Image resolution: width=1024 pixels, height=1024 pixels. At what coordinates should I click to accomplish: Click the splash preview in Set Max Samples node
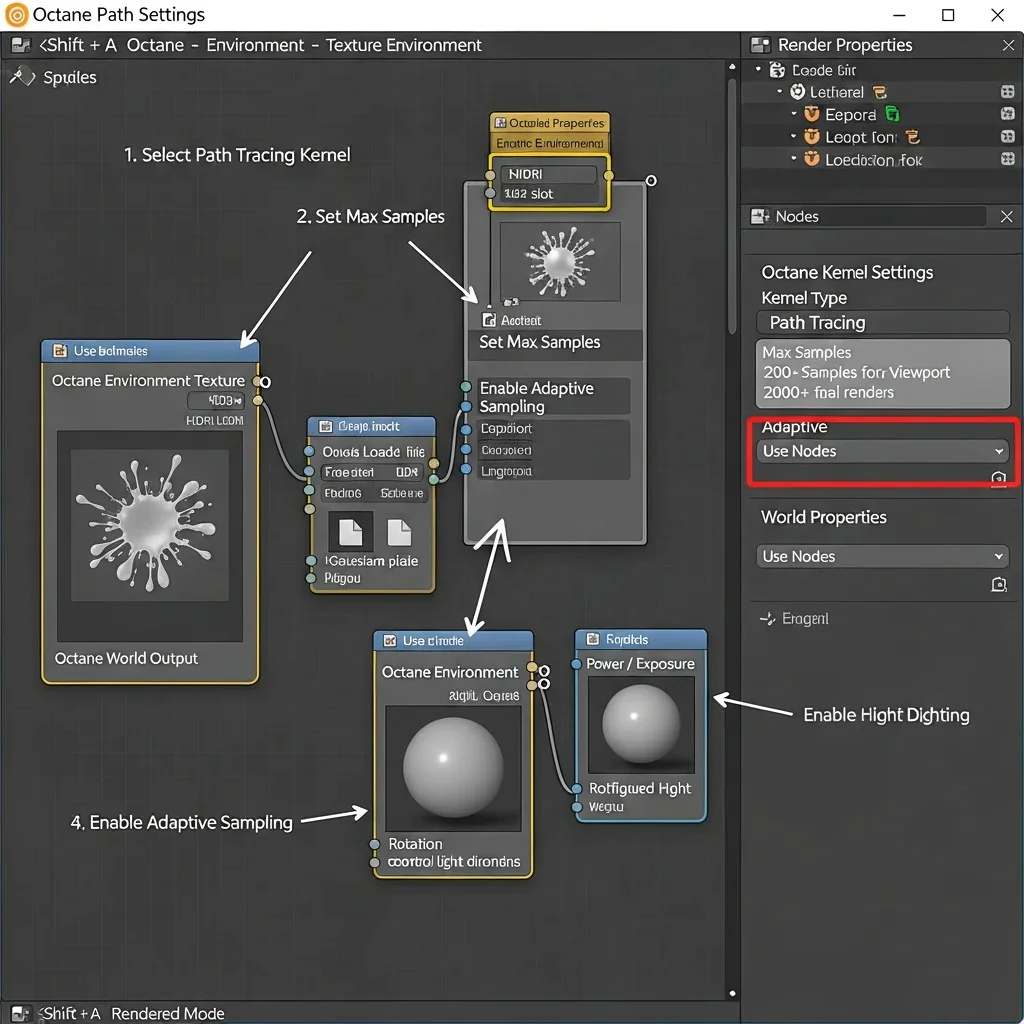click(x=560, y=262)
